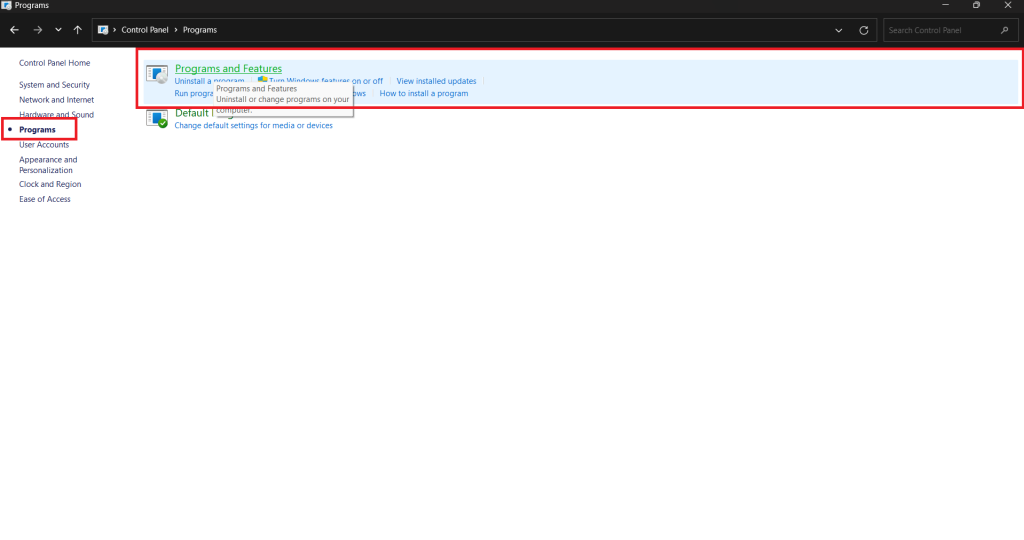Open Network and Internet category
This screenshot has width=1024, height=540.
tap(56, 100)
